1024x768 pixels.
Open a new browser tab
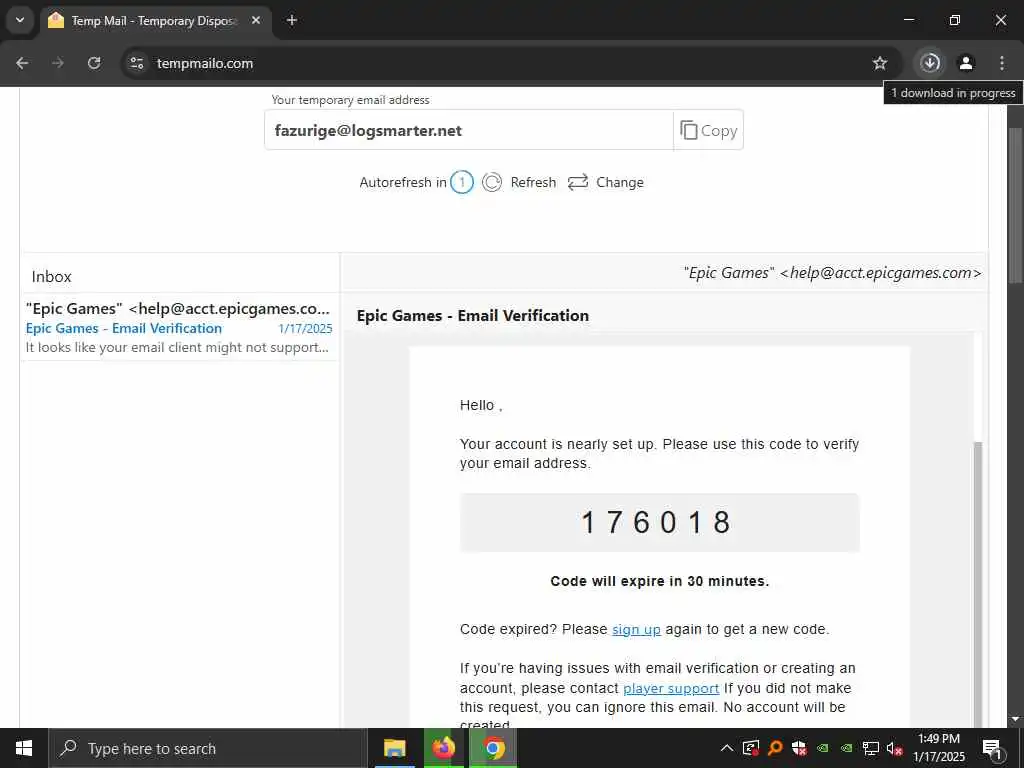click(292, 21)
